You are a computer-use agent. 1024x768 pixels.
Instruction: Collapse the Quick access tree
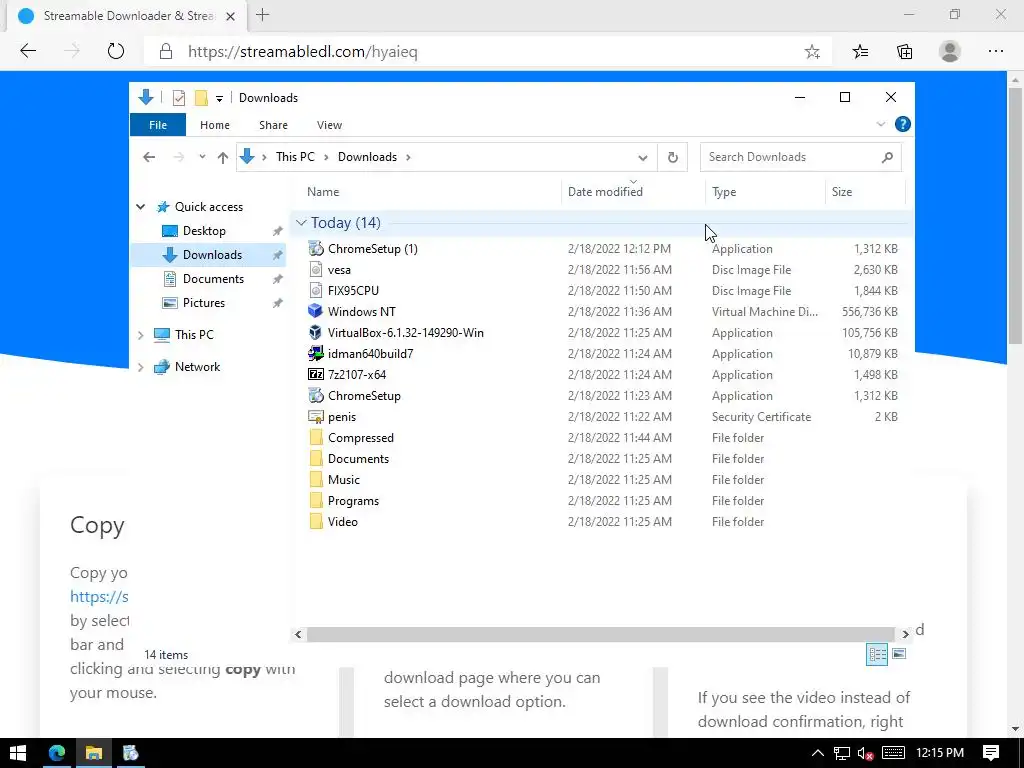[x=140, y=207]
